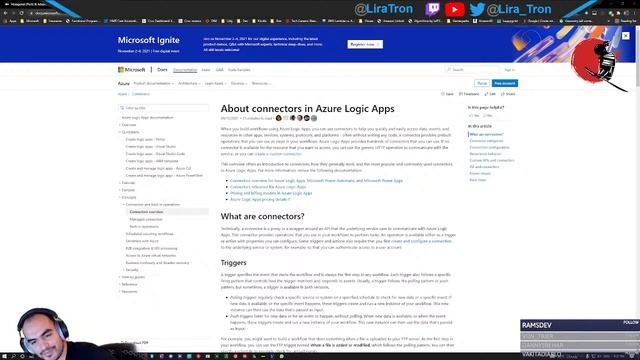Expand the How-to guides tree node
This screenshot has height=360, width=640.
(132, 277)
